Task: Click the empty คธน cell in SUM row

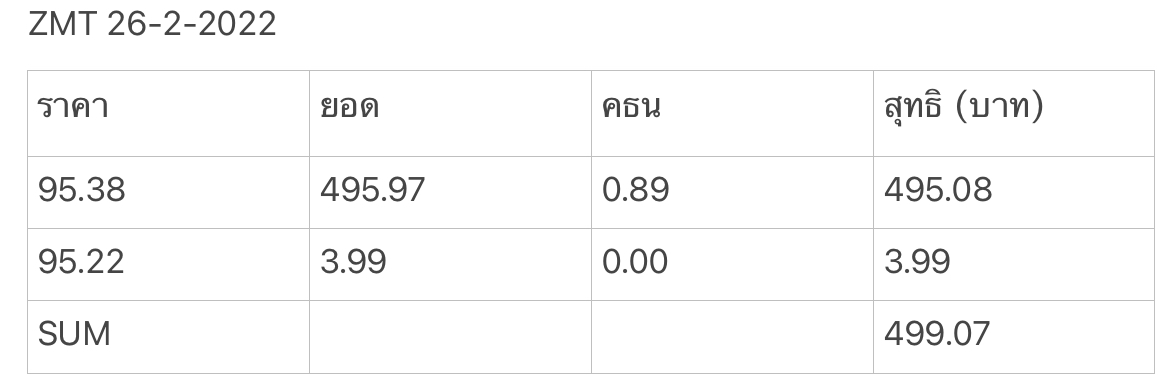Action: coord(733,337)
